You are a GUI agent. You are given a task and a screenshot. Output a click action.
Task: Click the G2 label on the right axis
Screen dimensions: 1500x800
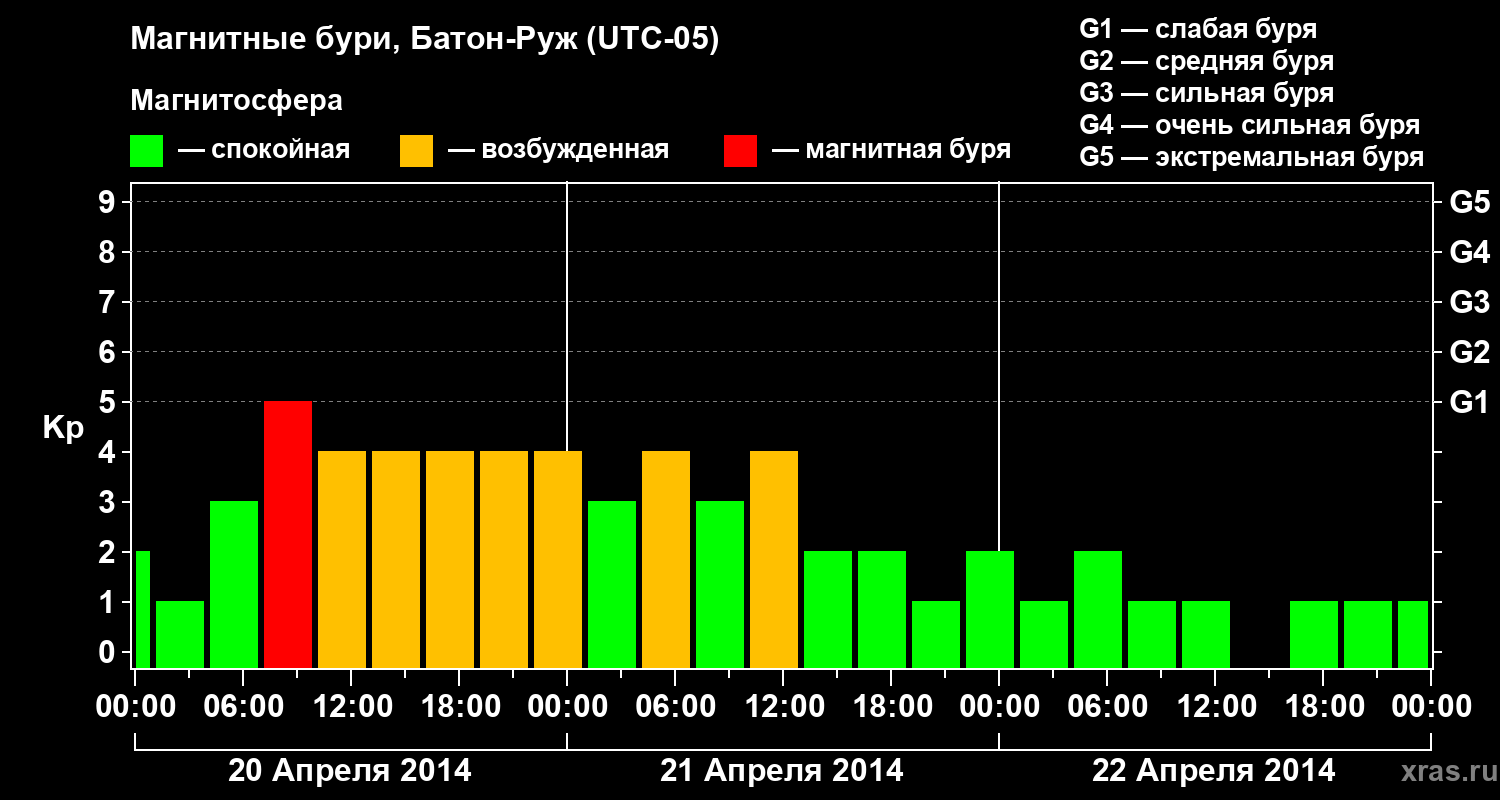[x=1469, y=352]
